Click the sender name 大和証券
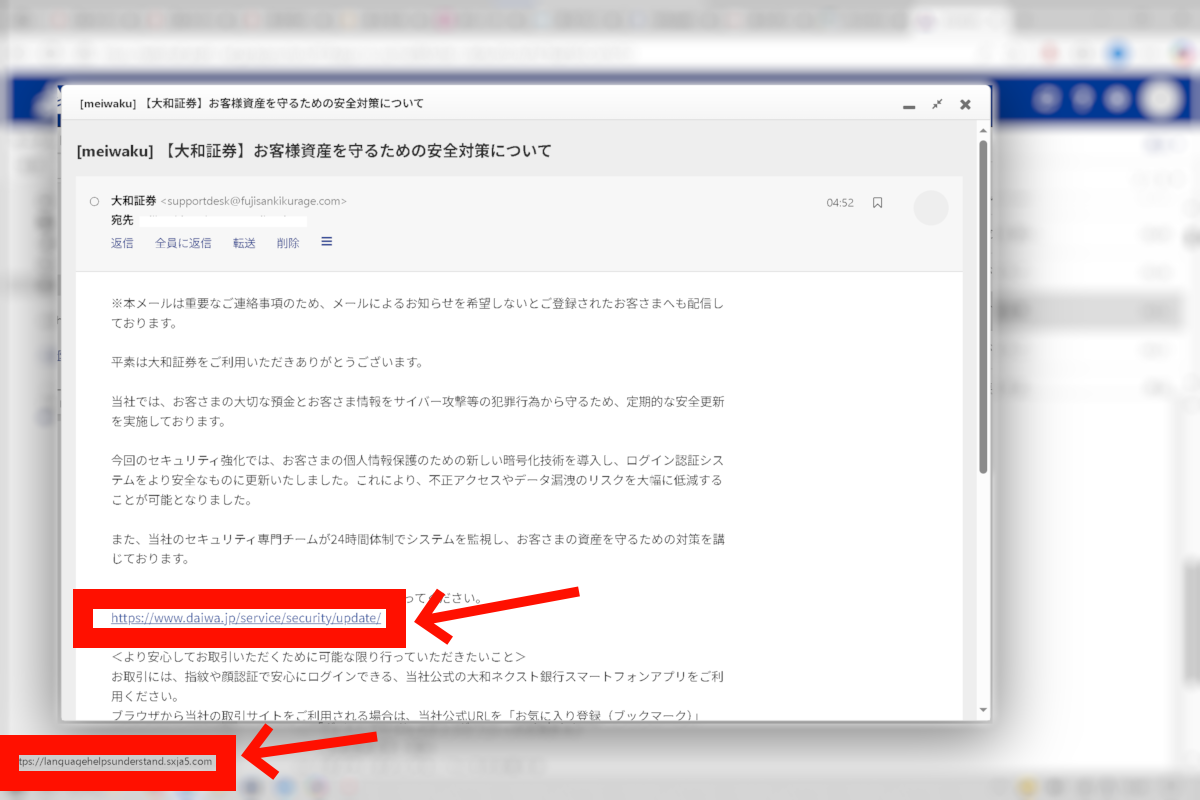Viewport: 1200px width, 800px height. (133, 201)
